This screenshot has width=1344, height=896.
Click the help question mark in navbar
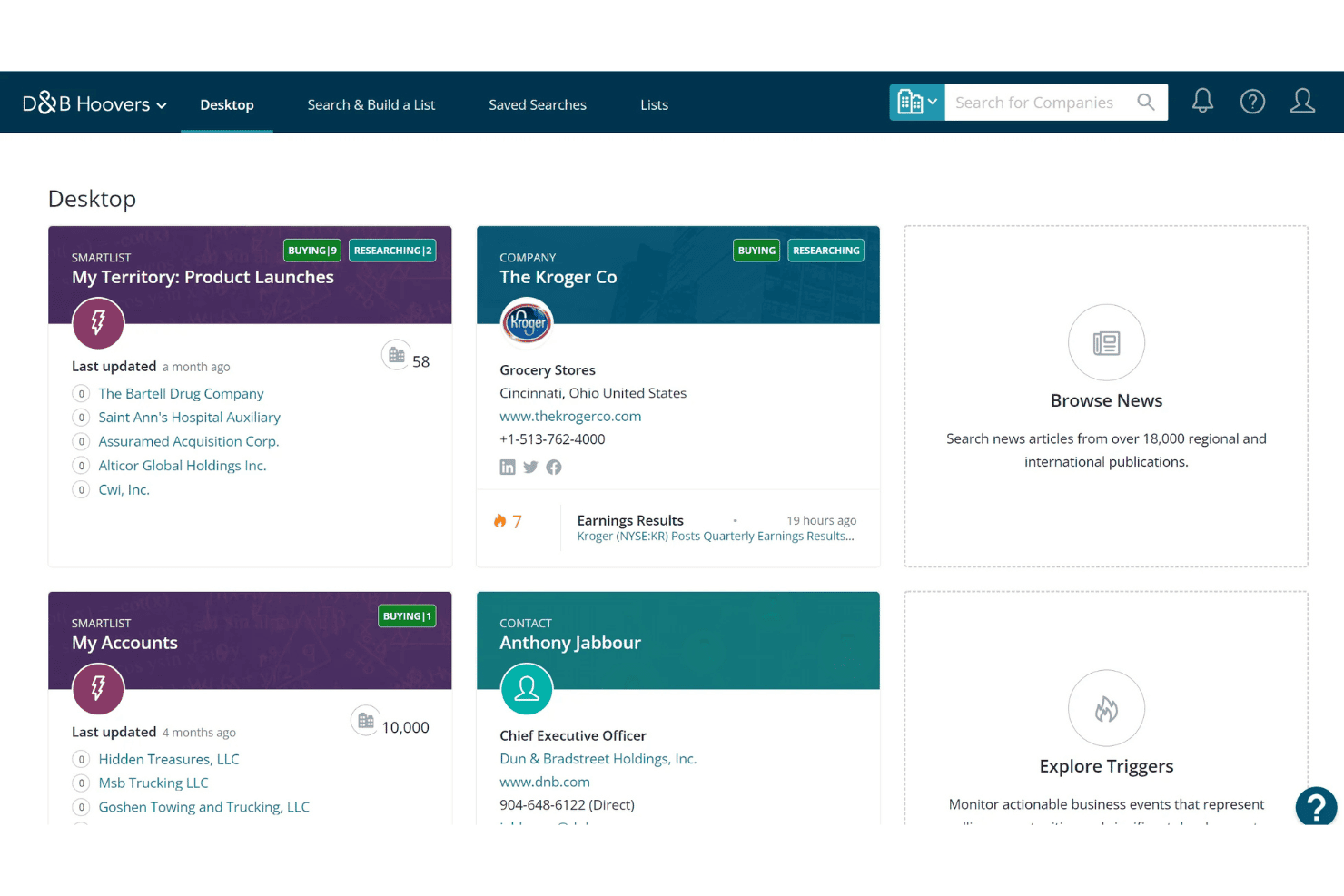pos(1252,102)
